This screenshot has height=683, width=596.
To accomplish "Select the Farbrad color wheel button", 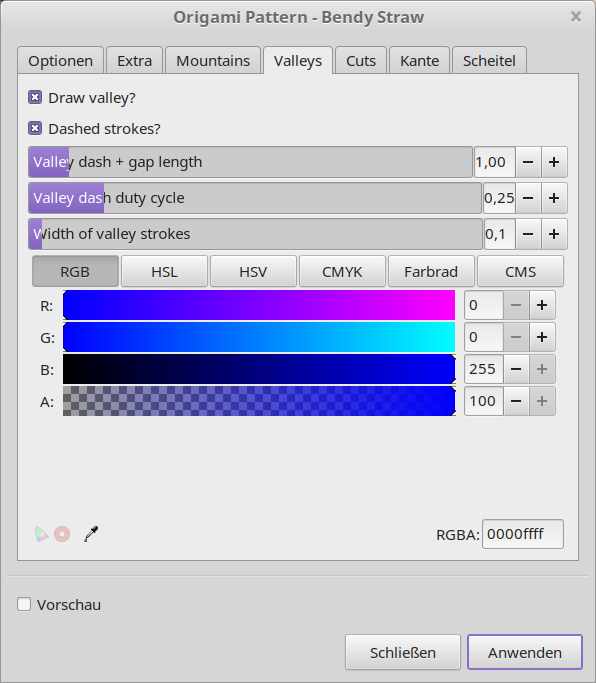I will [x=431, y=271].
